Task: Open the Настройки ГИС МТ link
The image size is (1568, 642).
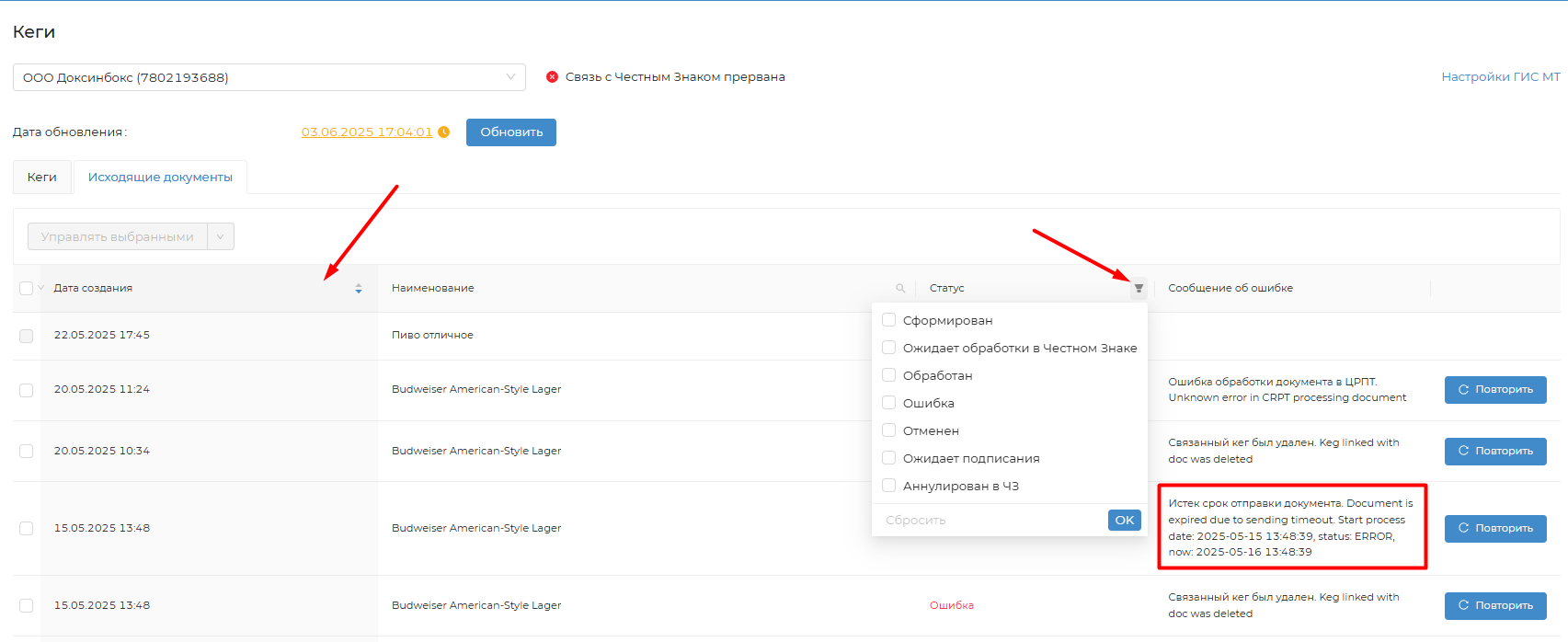Action: click(x=1500, y=77)
